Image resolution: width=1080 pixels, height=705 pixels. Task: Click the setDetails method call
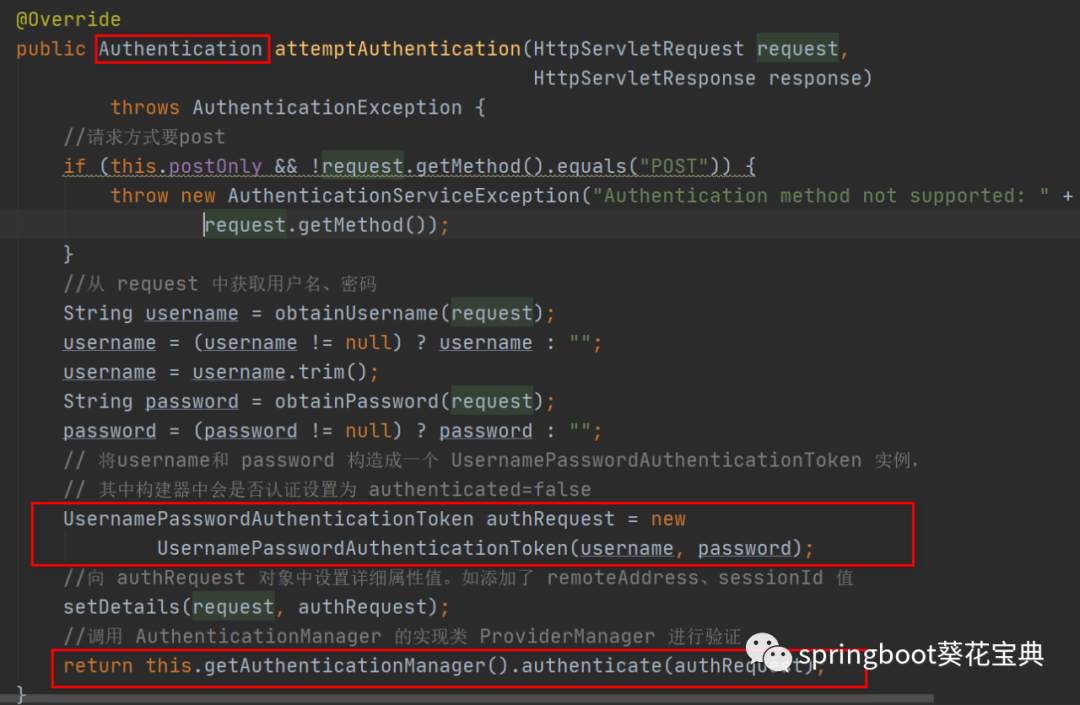tap(121, 607)
